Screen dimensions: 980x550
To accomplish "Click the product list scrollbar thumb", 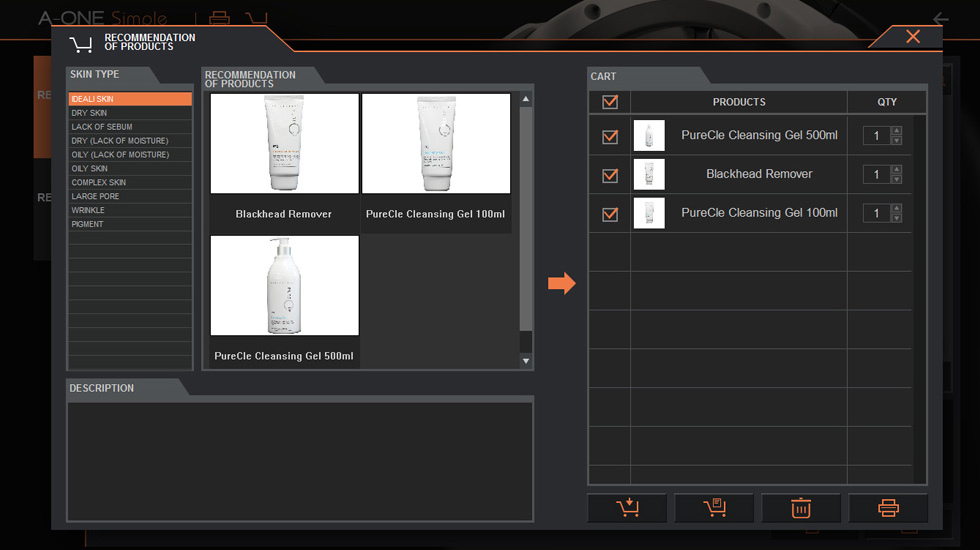I will (526, 219).
